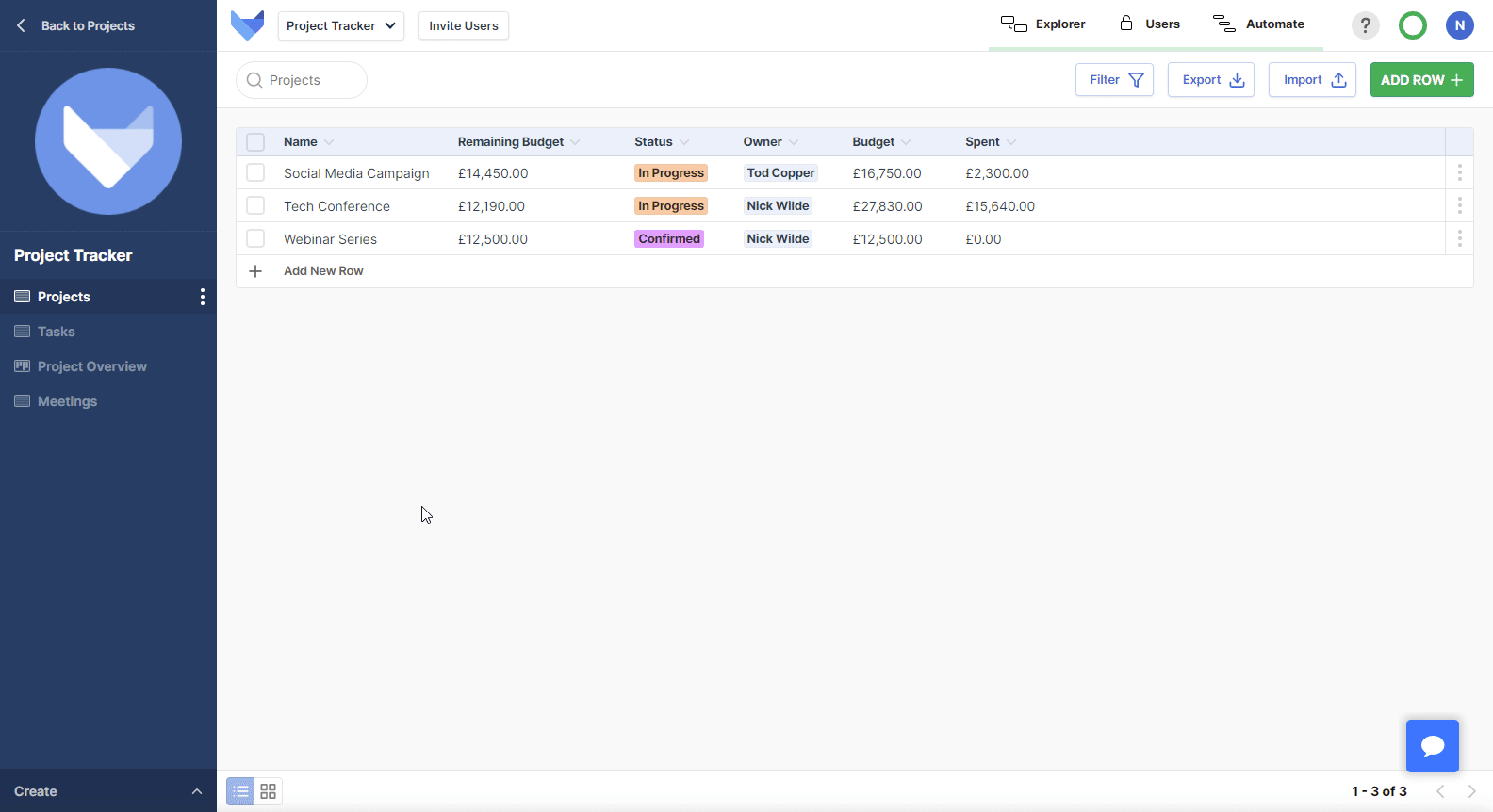1493x812 pixels.
Task: Switch to list table view
Action: [241, 791]
